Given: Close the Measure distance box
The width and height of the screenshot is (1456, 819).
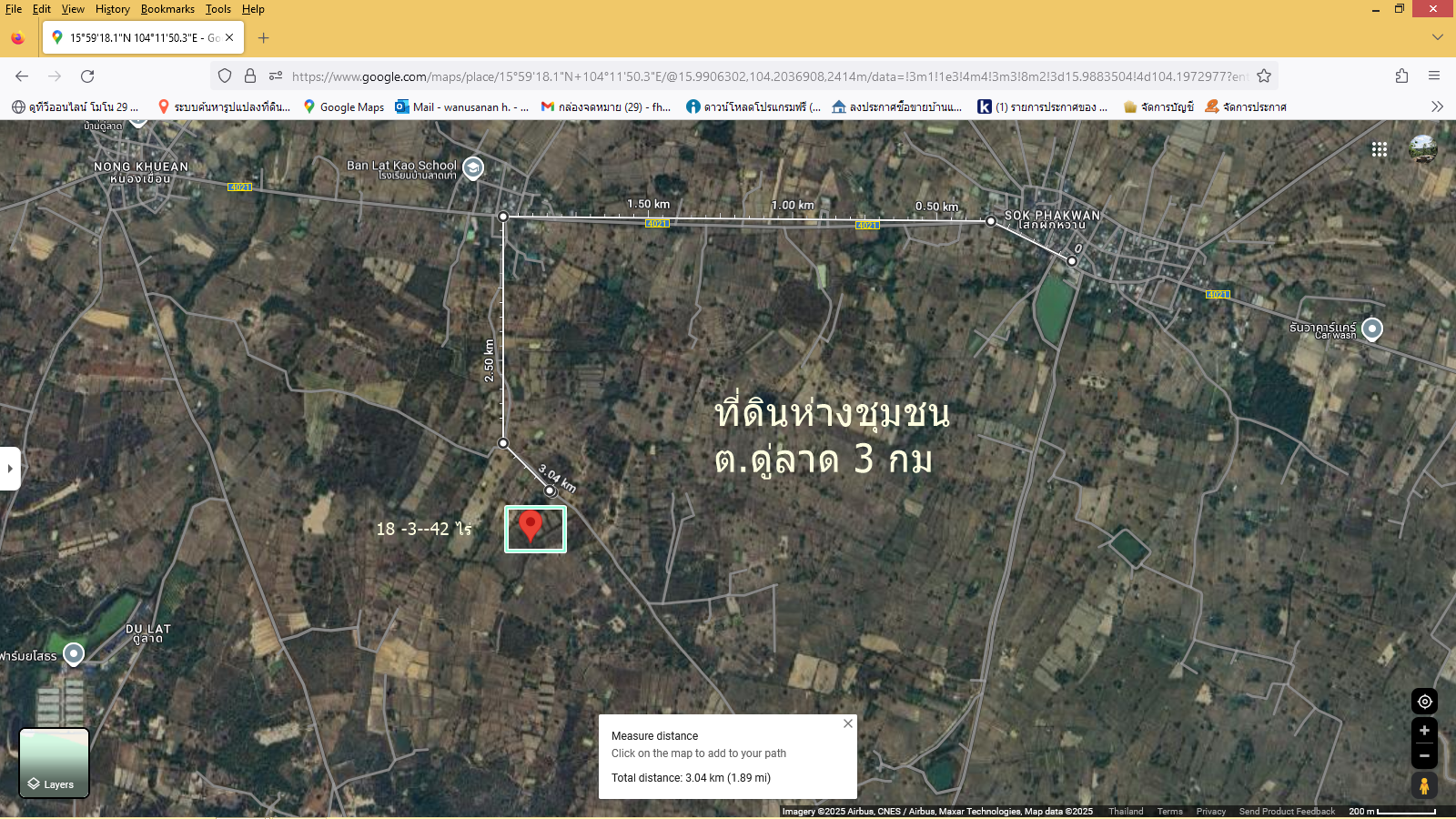Looking at the screenshot, I should tap(848, 723).
